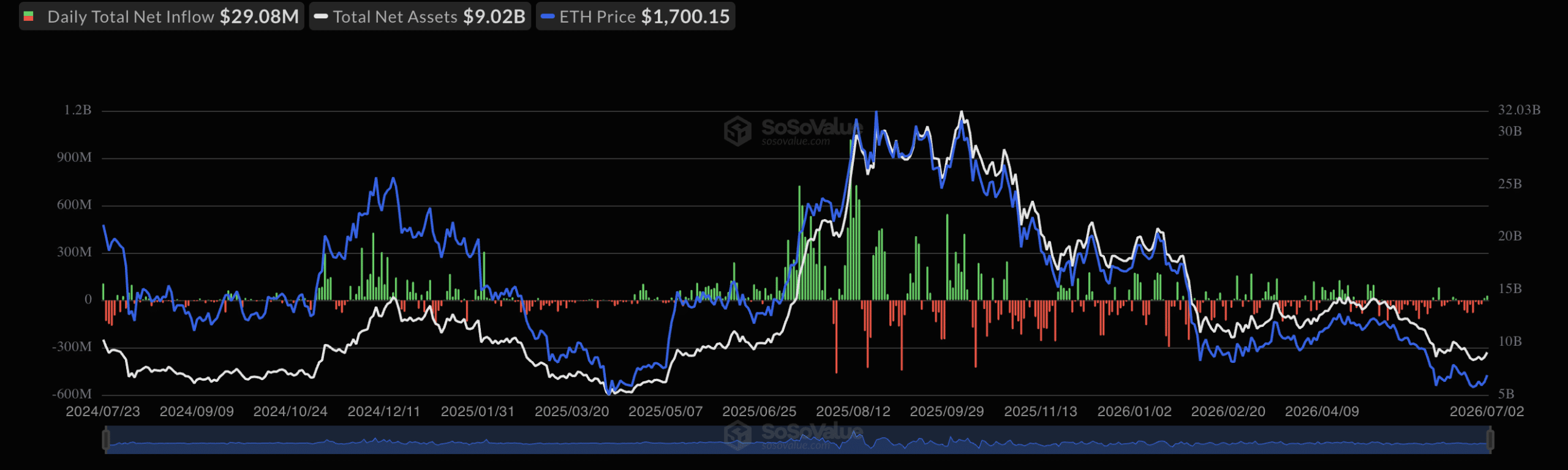Toggle the Daily Total Net Inflow legend
The height and width of the screenshot is (470, 1568).
tap(162, 17)
